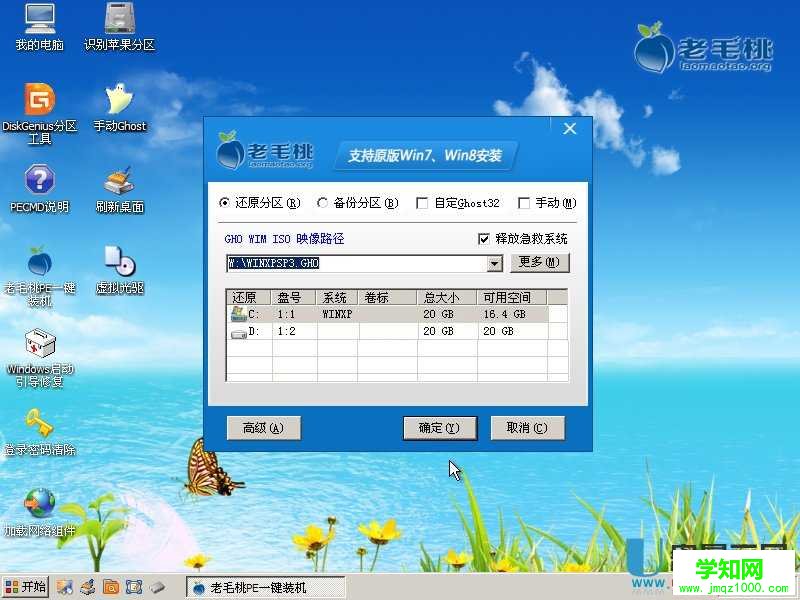Click the 可用空间 column header
Viewport: 800px width, 600px height.
(512, 297)
